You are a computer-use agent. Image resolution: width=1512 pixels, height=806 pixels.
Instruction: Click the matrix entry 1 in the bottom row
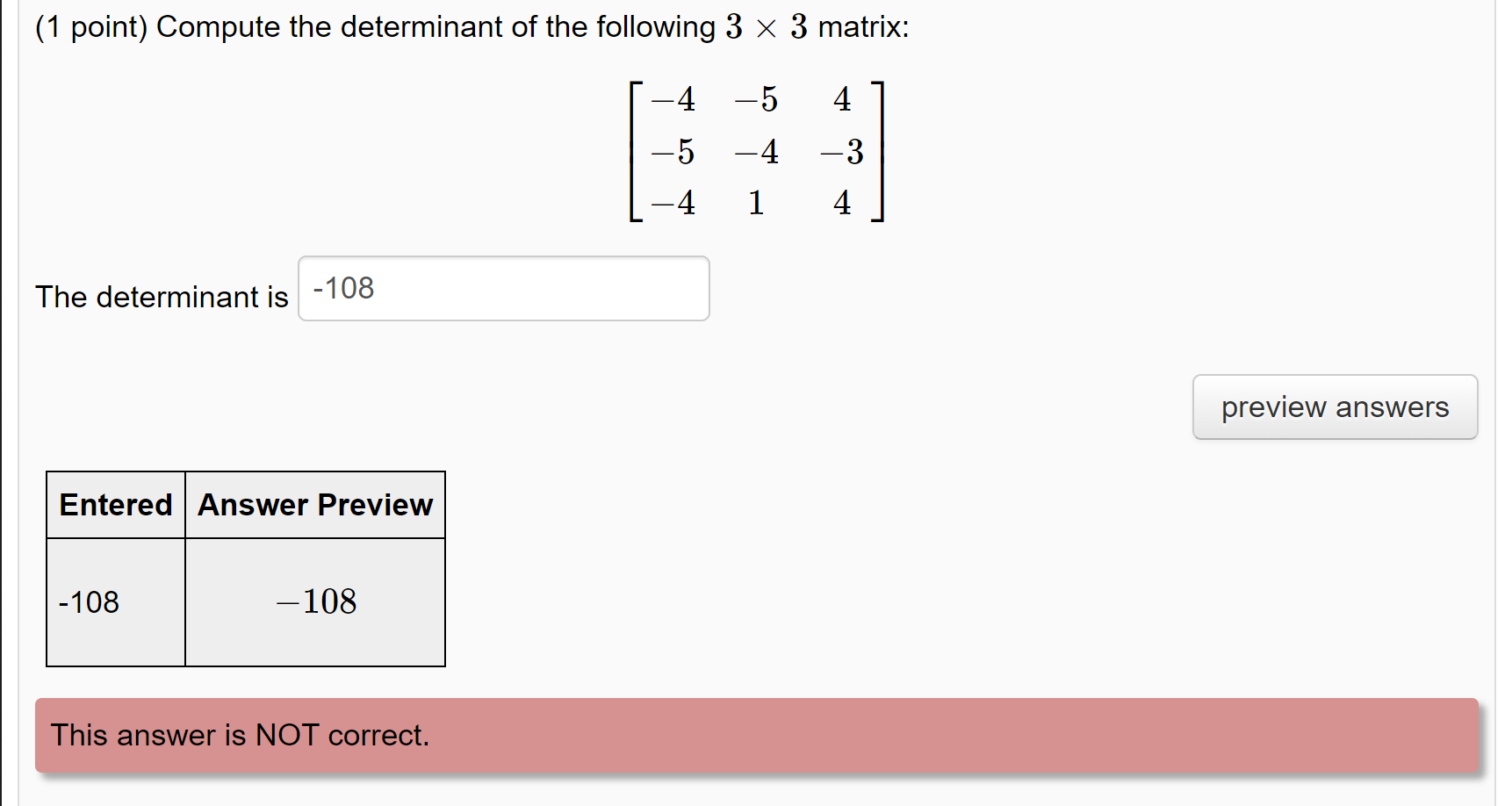(x=756, y=203)
